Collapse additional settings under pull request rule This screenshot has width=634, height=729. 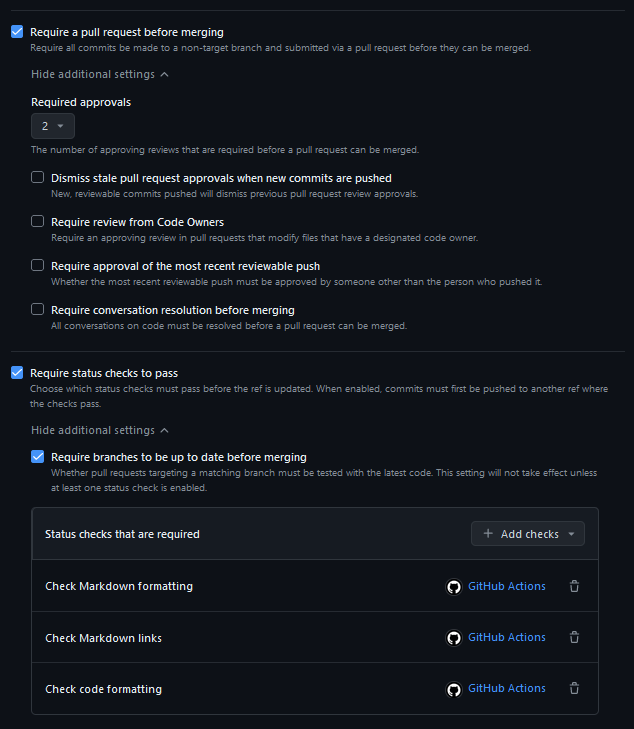click(99, 74)
